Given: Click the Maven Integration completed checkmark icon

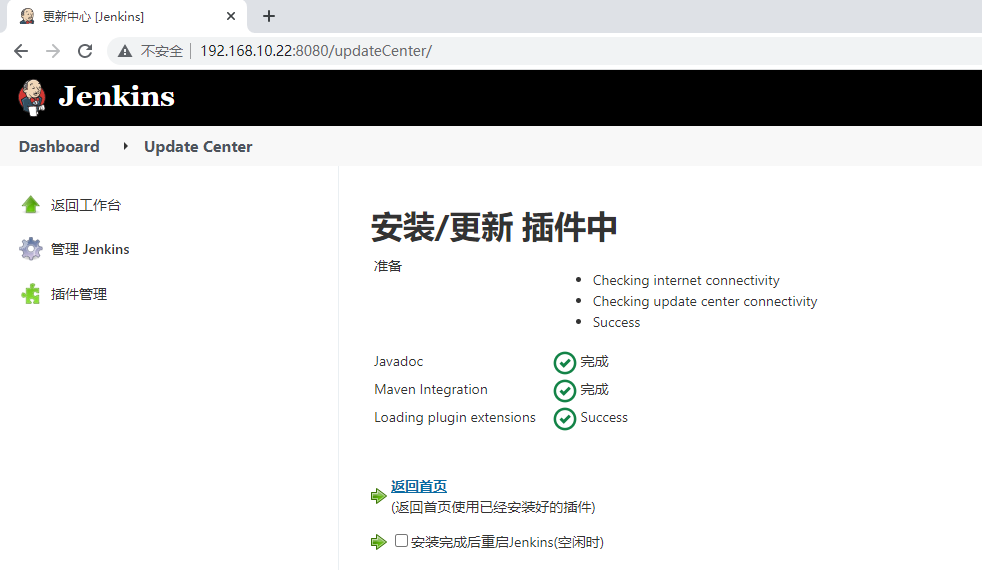Looking at the screenshot, I should pos(564,390).
